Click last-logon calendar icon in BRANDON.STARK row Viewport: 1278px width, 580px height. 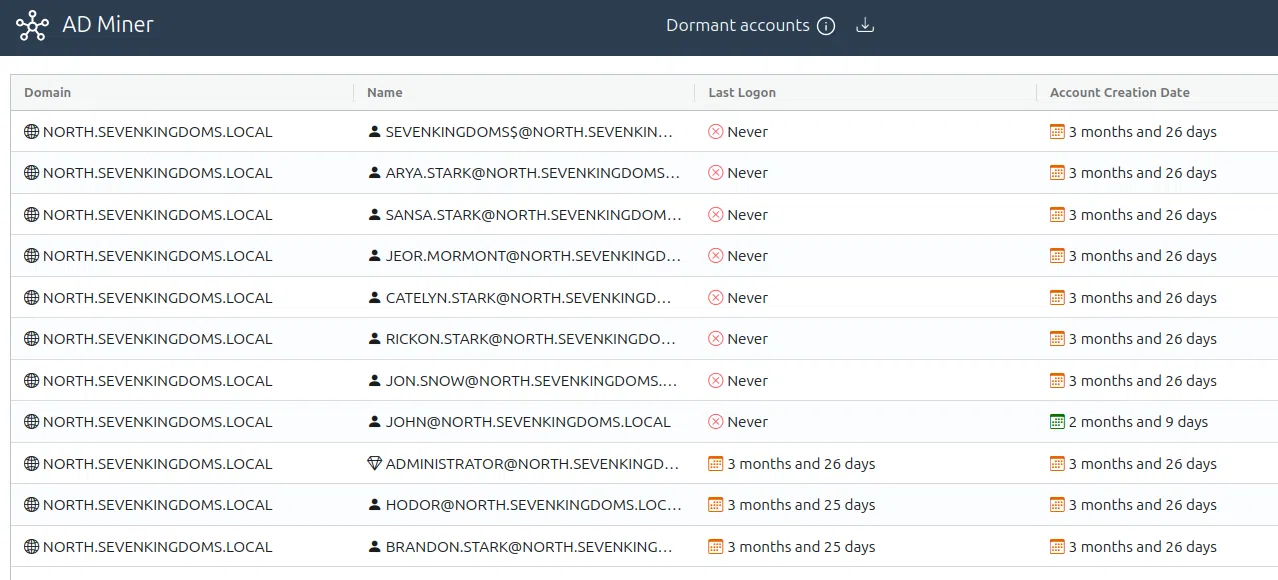point(715,546)
